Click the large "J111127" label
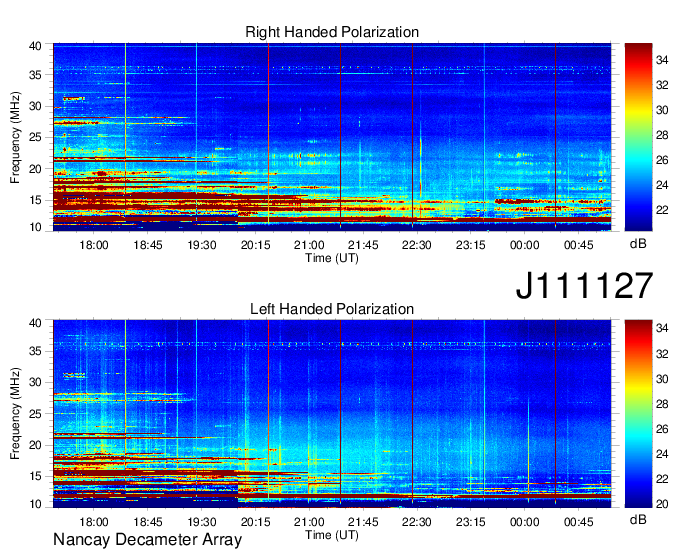Viewport: 680px width, 552px height. (x=584, y=286)
